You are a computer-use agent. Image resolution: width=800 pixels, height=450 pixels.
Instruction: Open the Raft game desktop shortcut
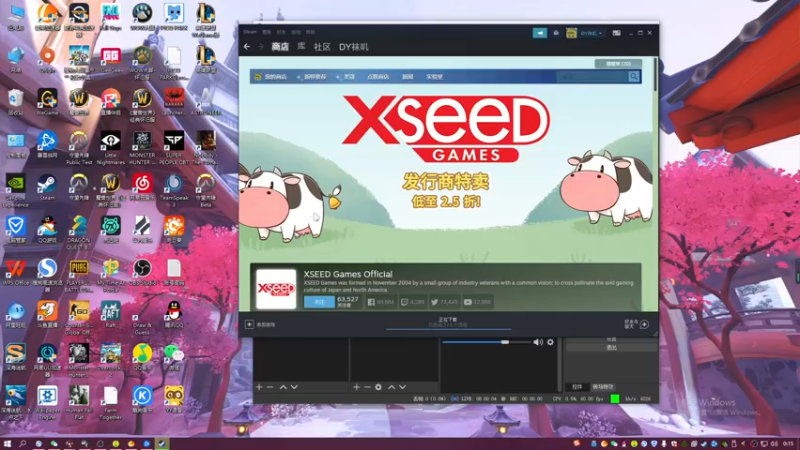coord(111,314)
